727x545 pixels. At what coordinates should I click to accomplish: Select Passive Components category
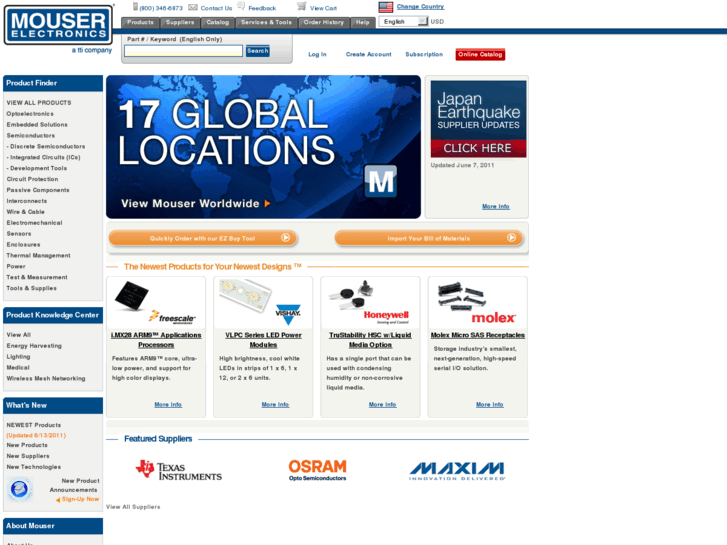point(38,190)
